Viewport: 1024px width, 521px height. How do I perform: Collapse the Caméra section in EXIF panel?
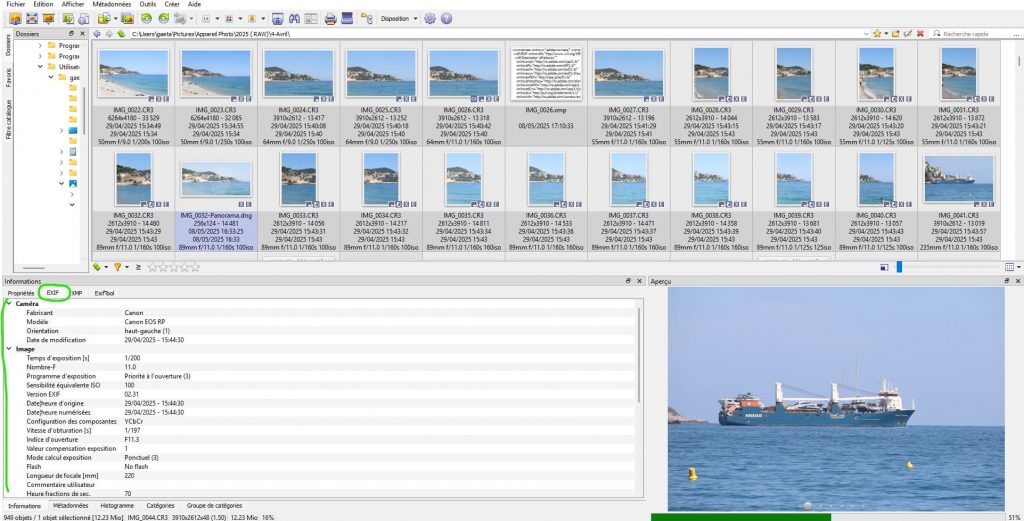pyautogui.click(x=7, y=303)
